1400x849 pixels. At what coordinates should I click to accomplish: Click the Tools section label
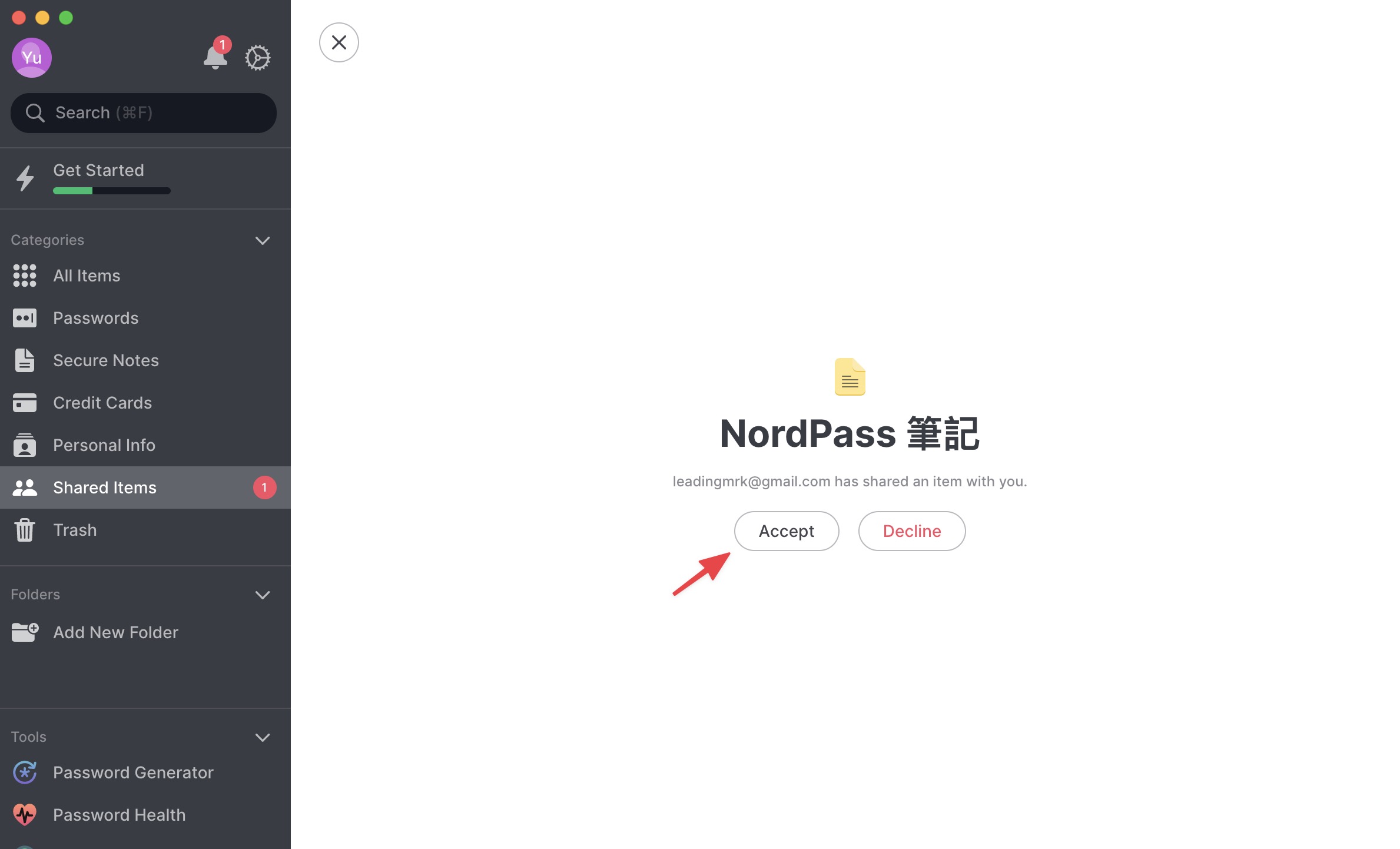tap(28, 737)
